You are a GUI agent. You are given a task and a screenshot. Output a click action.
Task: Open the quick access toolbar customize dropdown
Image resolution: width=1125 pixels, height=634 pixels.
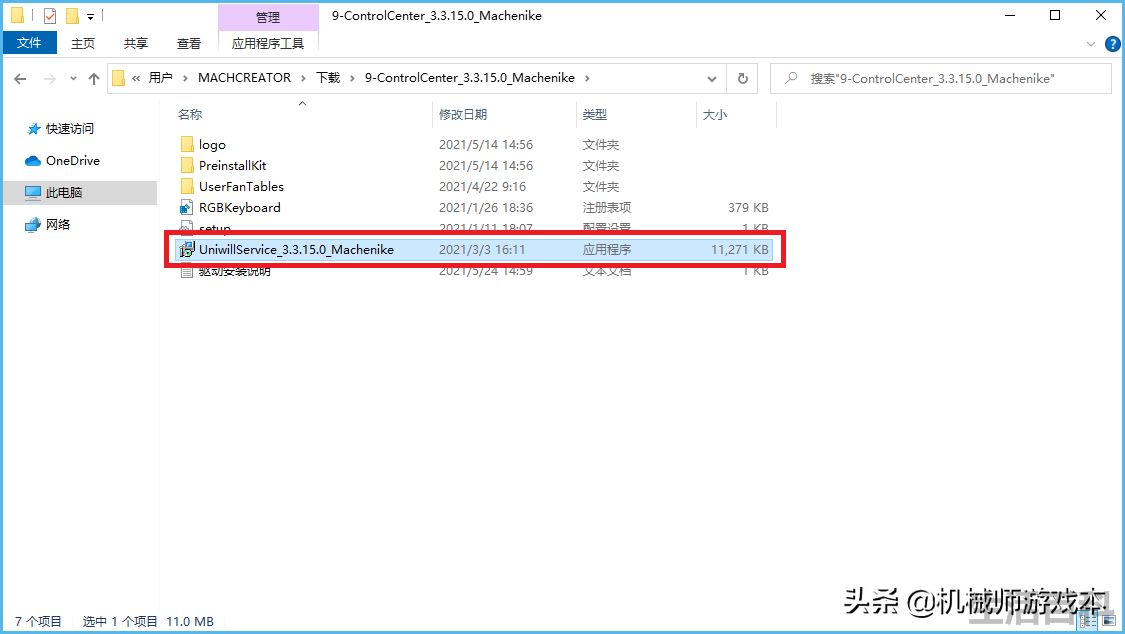pos(90,16)
